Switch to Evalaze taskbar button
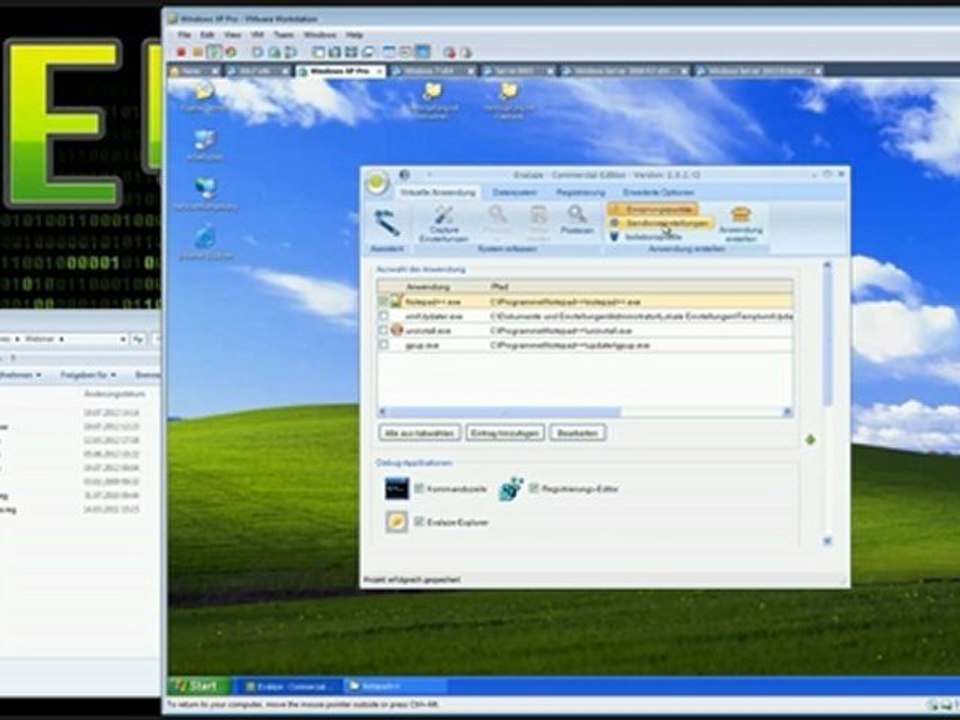960x720 pixels. pyautogui.click(x=291, y=686)
